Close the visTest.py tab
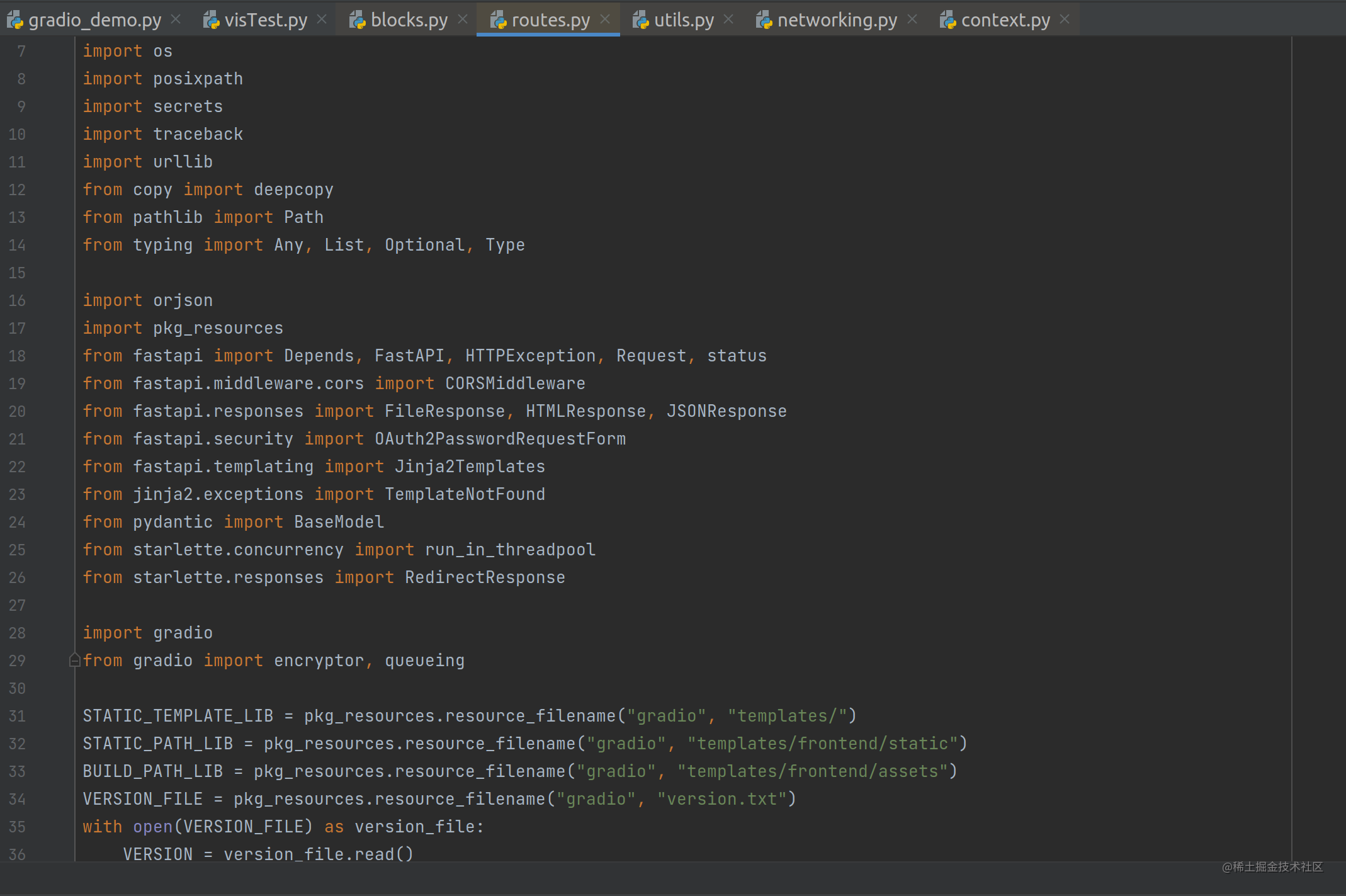The image size is (1346, 896). (x=322, y=20)
